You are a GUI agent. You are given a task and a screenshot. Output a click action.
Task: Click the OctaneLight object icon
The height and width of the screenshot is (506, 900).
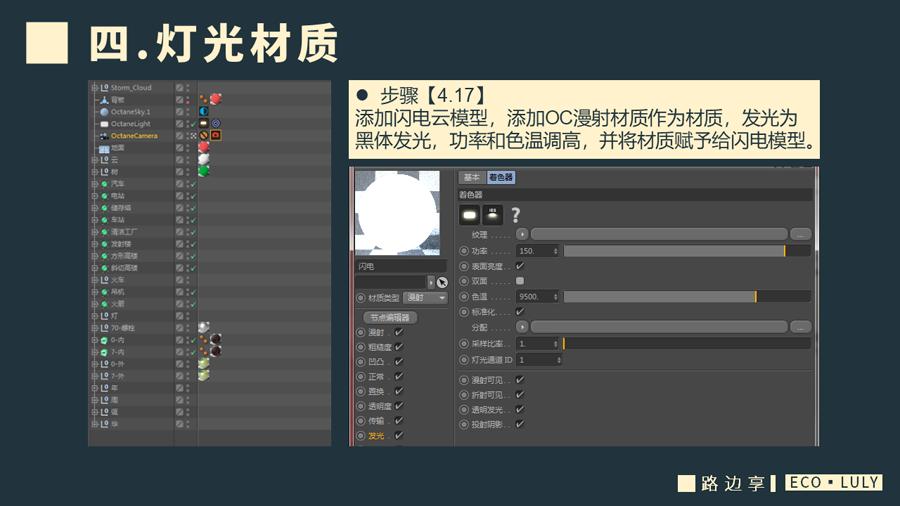click(104, 124)
